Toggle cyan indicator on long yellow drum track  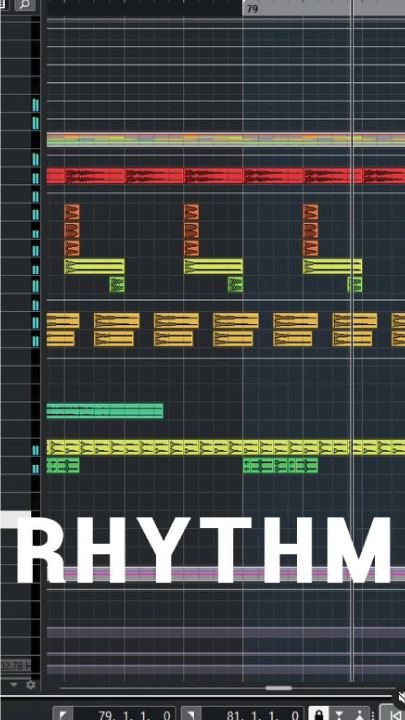35,450
